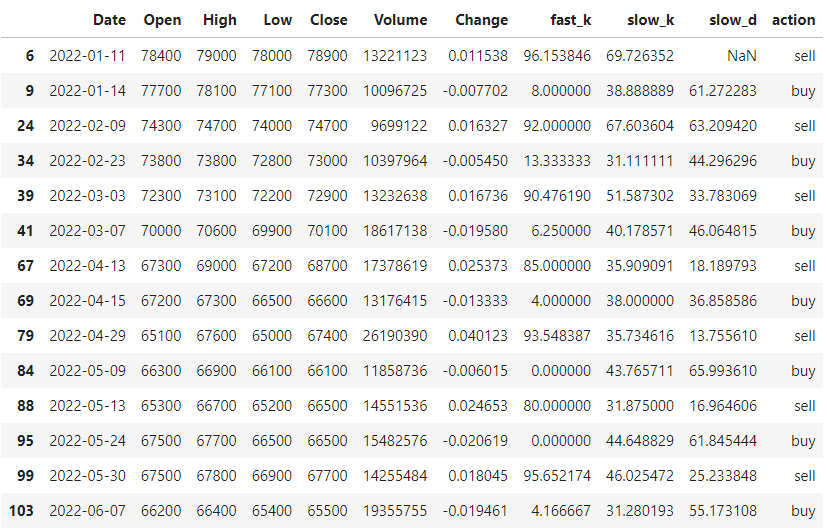Select date 2022-03-07
Image resolution: width=827 pixels, height=528 pixels.
[x=88, y=231]
